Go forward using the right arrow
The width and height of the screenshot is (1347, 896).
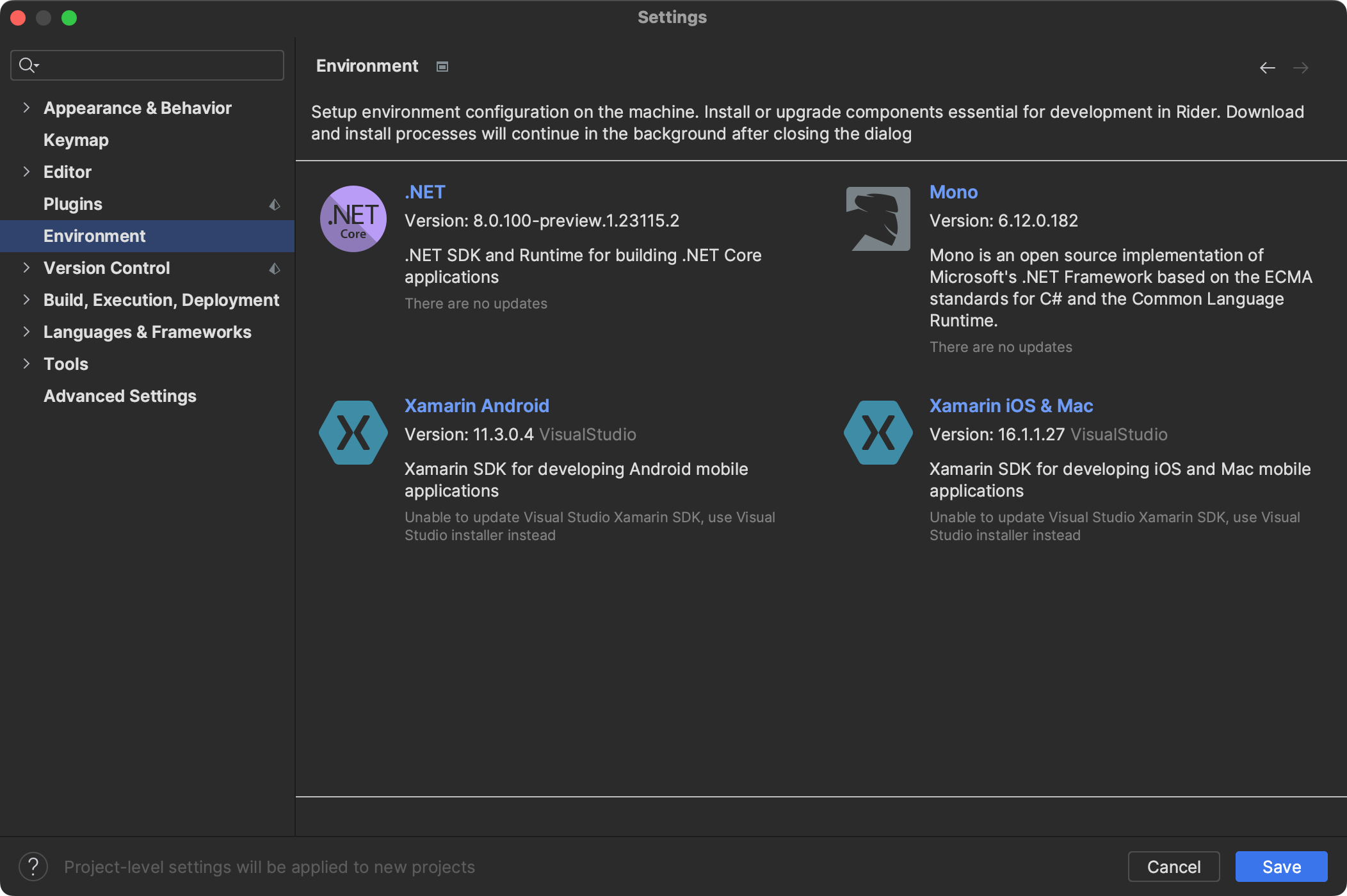1301,68
